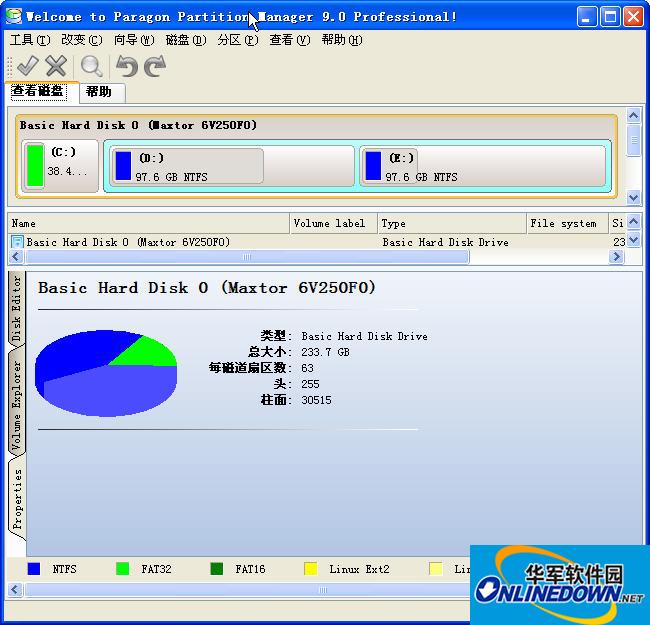The width and height of the screenshot is (650, 625).
Task: Click the Paragon app icon in the title bar
Action: (14, 17)
